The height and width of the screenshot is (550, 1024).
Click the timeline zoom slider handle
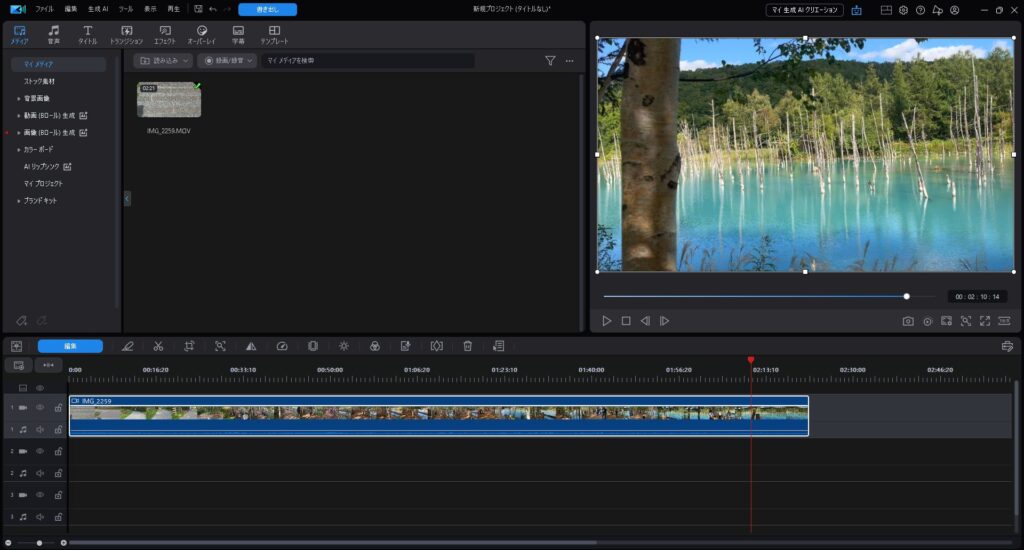click(39, 543)
